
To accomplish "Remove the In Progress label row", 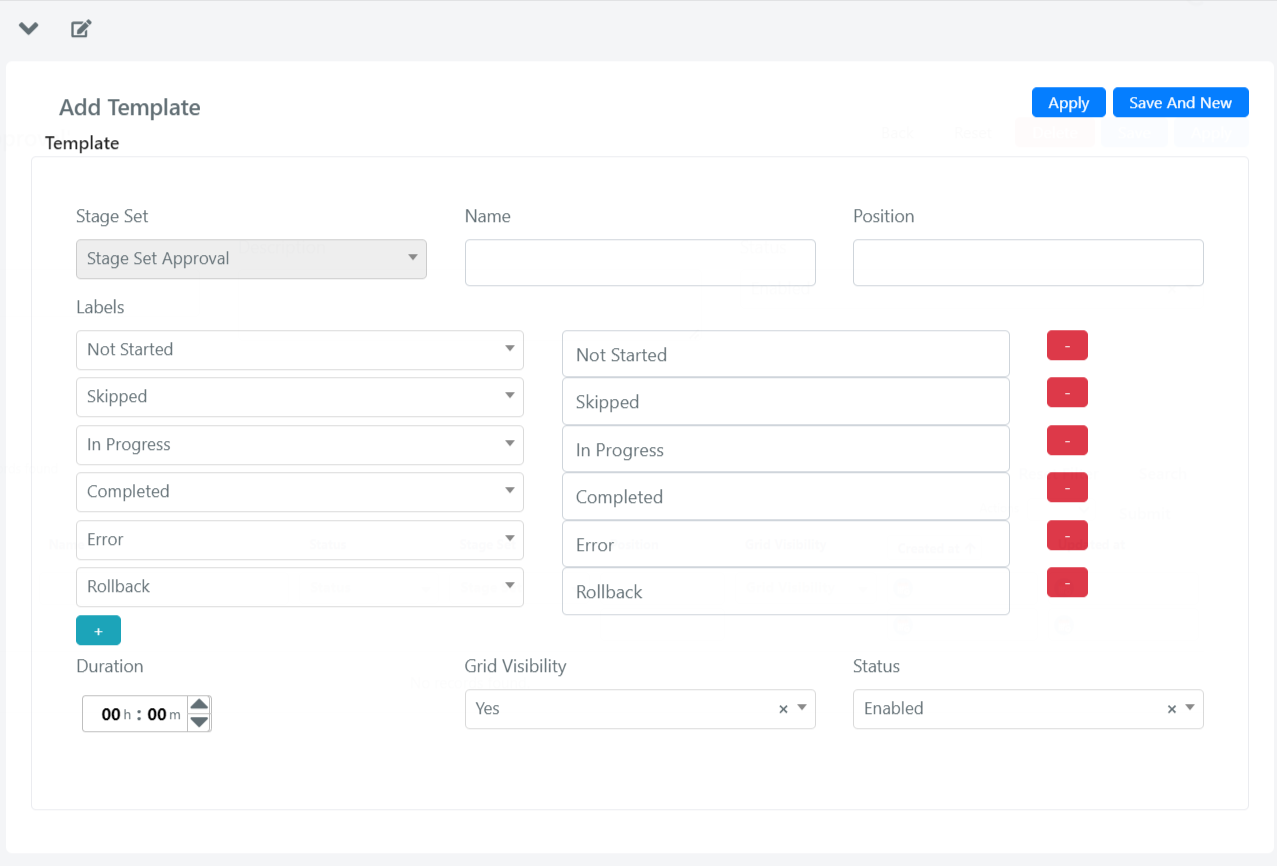I will 1067,440.
